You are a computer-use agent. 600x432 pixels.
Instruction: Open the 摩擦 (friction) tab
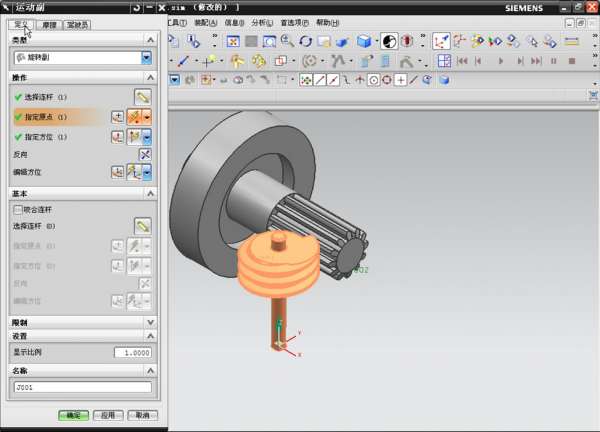49,25
